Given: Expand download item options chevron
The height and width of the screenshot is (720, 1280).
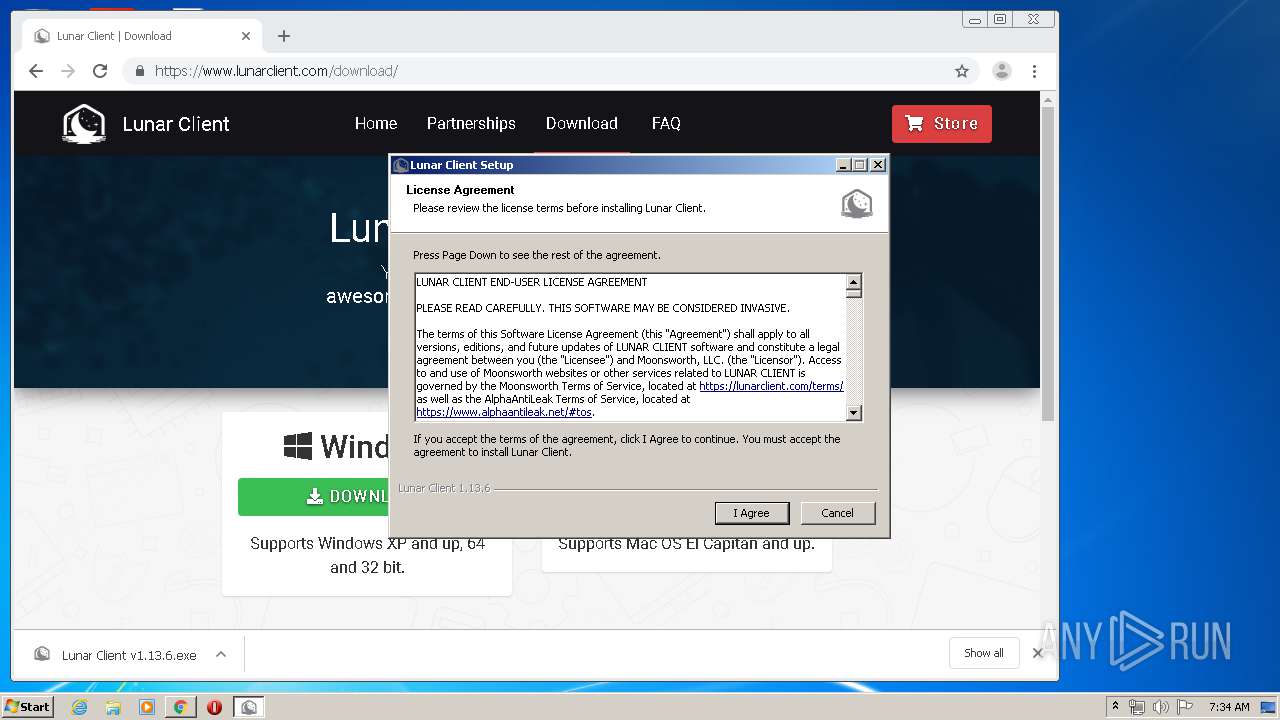Looking at the screenshot, I should tap(221, 655).
